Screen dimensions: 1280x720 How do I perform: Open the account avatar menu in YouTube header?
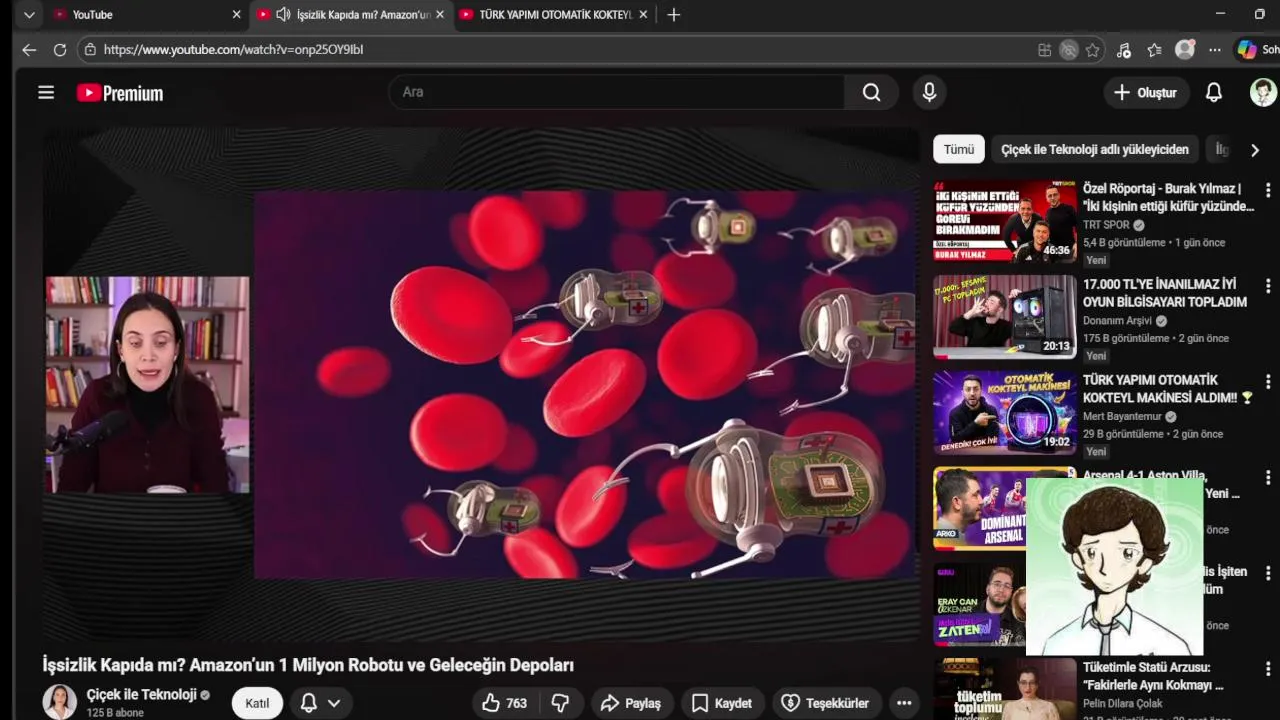(1263, 92)
